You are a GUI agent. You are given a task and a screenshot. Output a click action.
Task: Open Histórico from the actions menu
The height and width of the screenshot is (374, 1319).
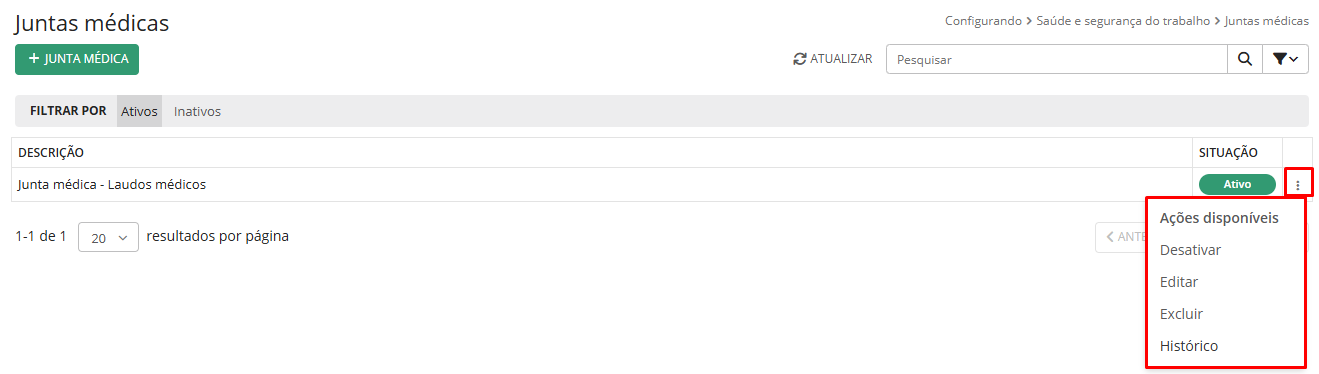[x=1189, y=346]
